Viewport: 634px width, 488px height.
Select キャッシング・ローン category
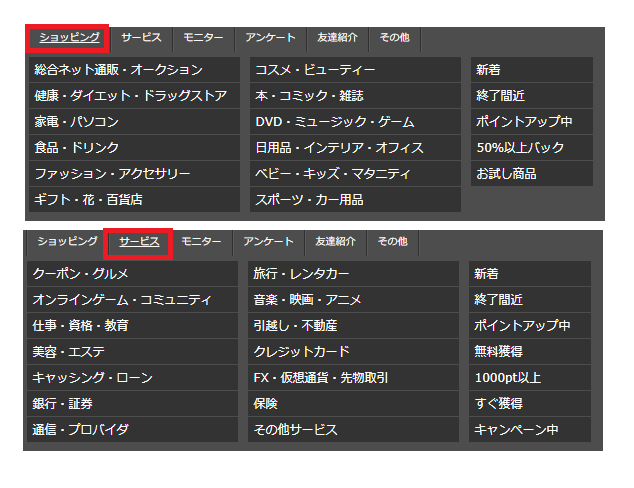(x=132, y=377)
